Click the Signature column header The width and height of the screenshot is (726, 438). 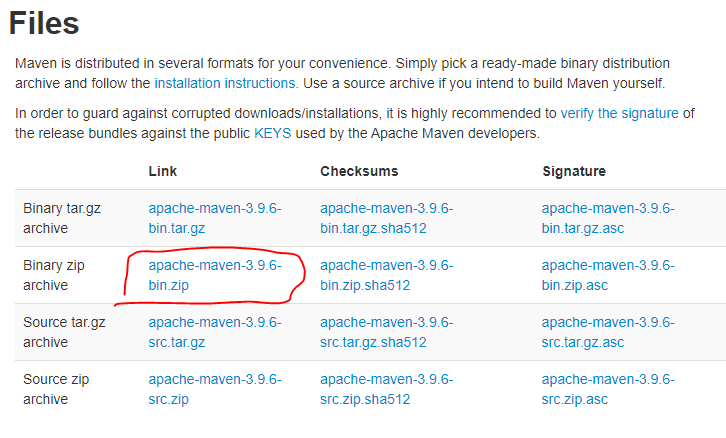(574, 171)
